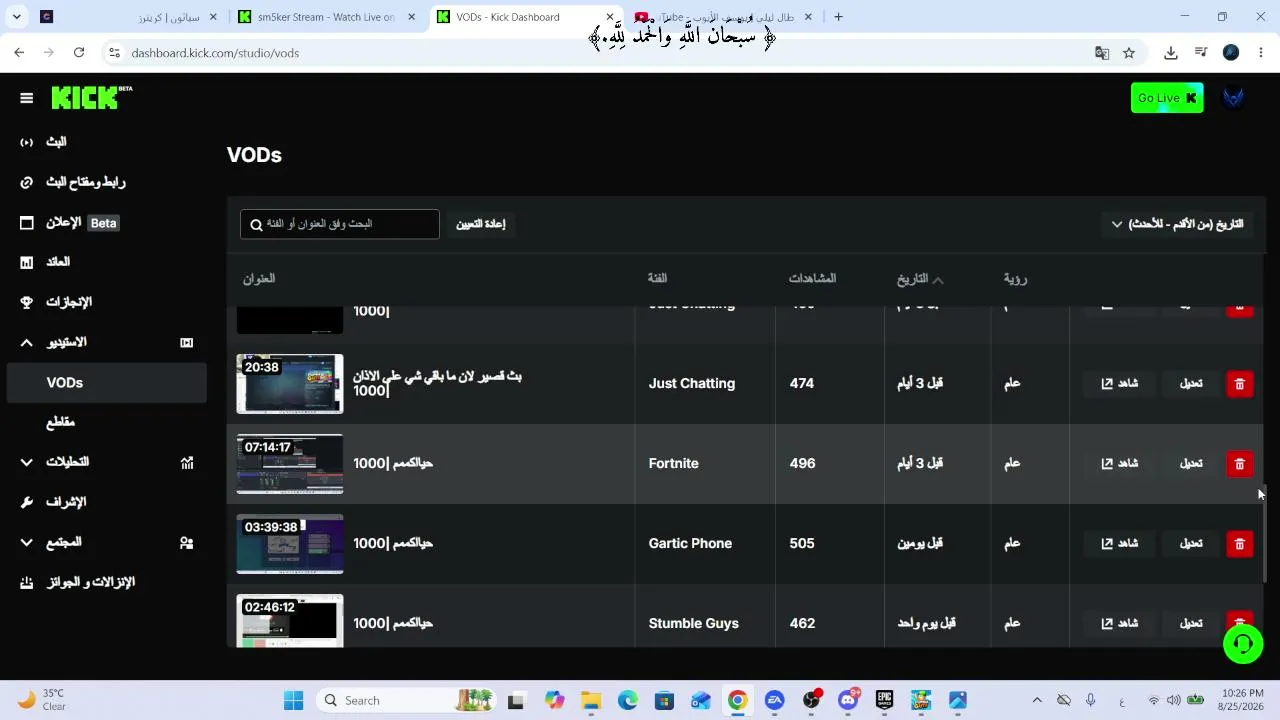This screenshot has height=720, width=1280.
Task: Open the Chrome menu with the three dots
Action: (x=1261, y=53)
